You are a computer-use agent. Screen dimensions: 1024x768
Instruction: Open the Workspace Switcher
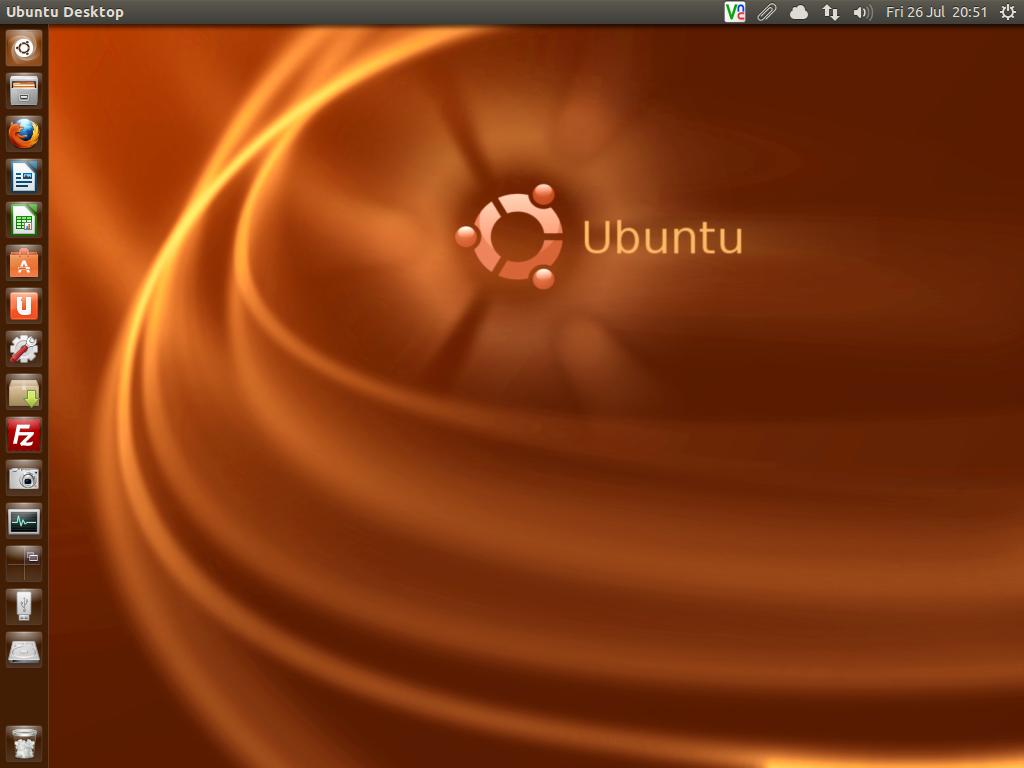[24, 564]
